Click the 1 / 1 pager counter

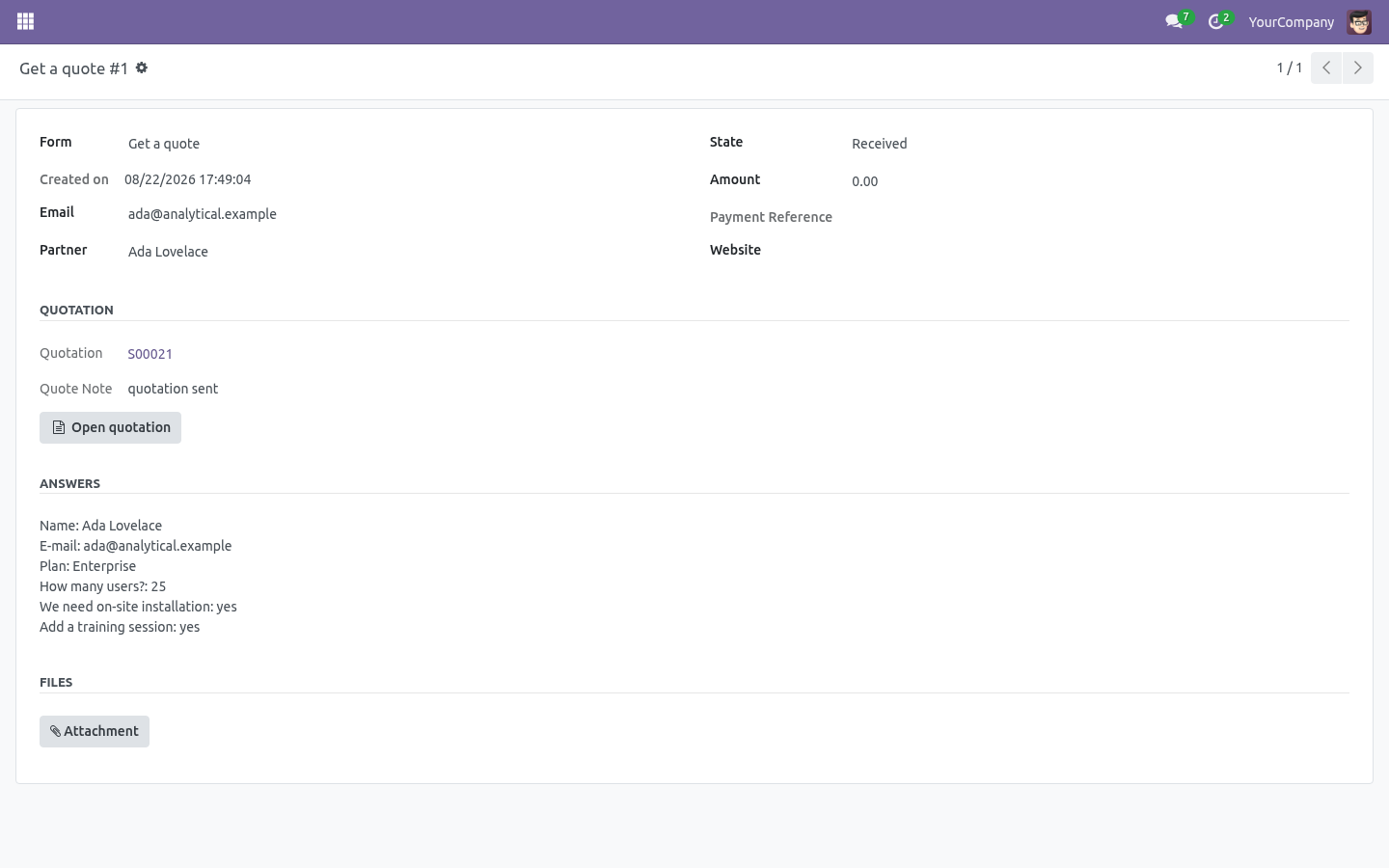pyautogui.click(x=1290, y=68)
